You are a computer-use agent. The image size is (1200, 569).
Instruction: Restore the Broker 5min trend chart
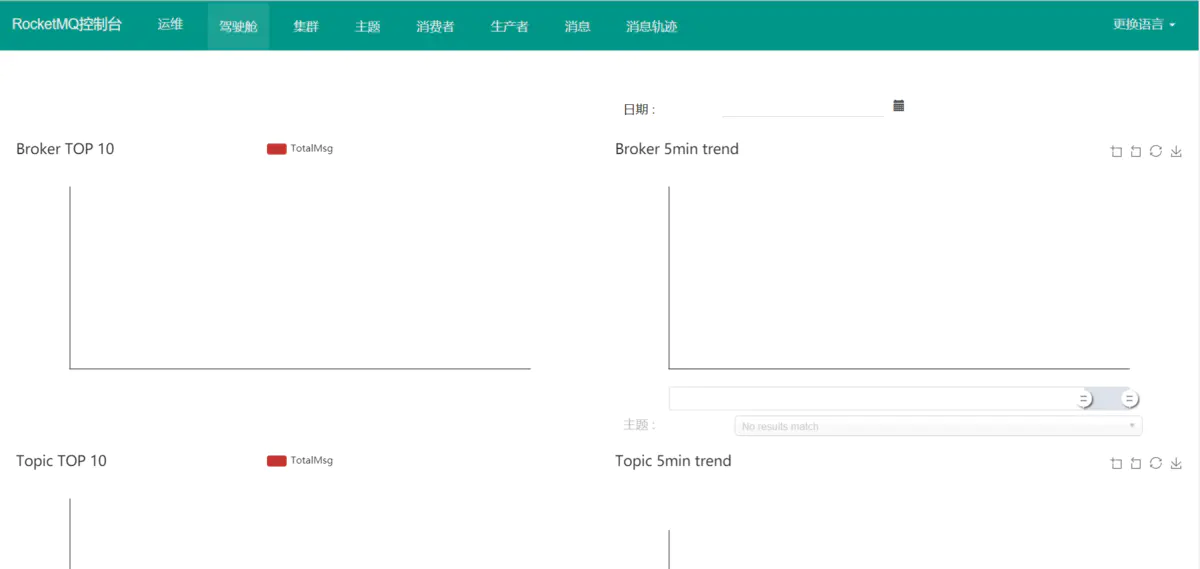click(1156, 152)
